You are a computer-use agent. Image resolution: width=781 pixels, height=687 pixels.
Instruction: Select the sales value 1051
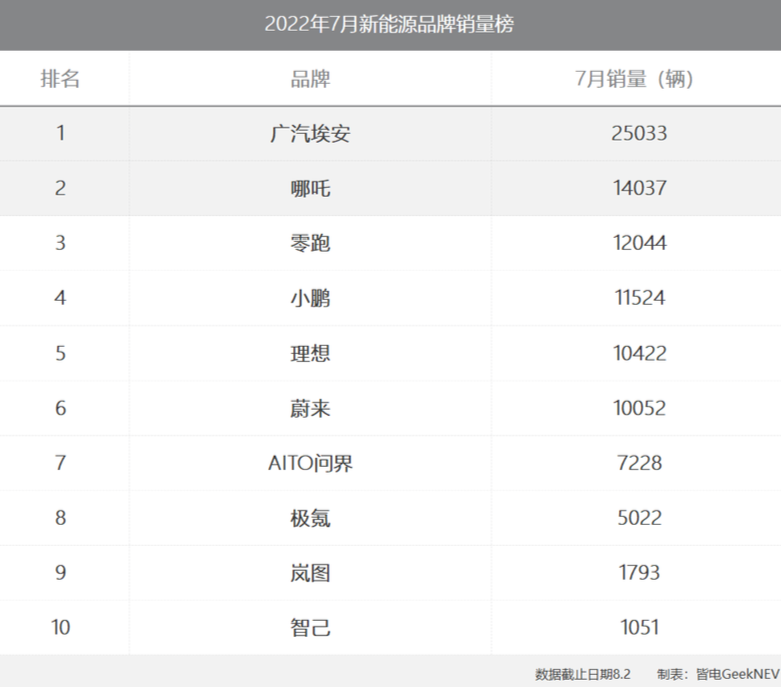640,627
